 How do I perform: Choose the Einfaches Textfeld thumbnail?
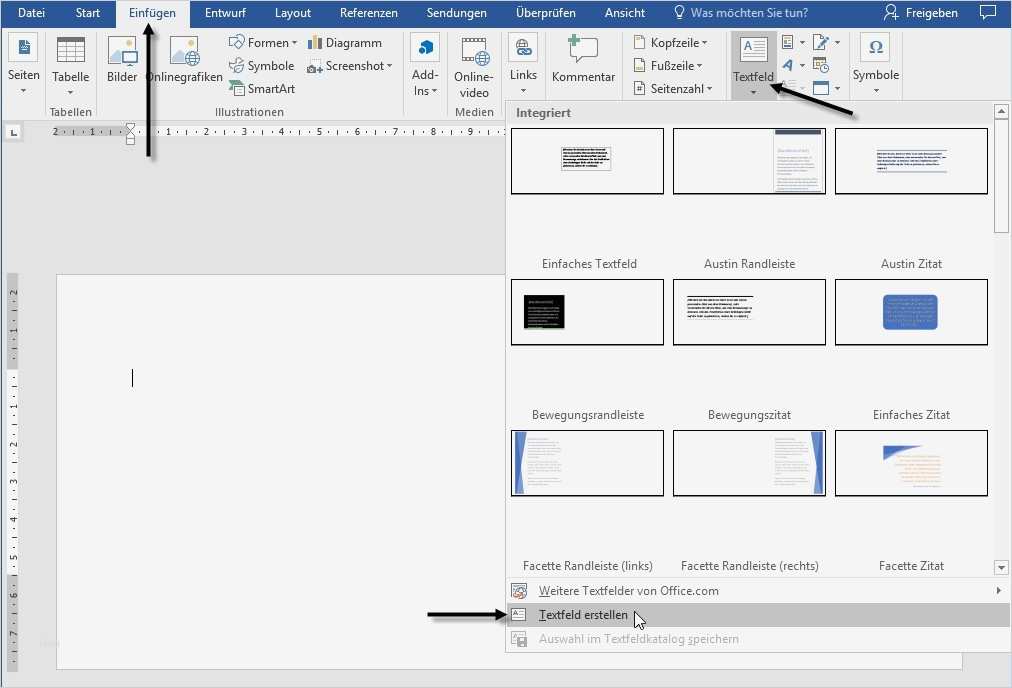point(587,161)
